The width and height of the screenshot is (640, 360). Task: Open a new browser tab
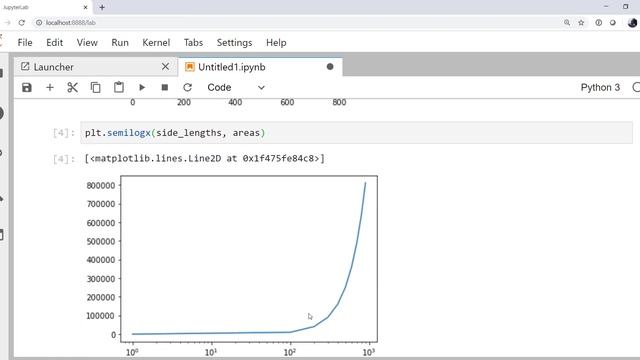102,7
